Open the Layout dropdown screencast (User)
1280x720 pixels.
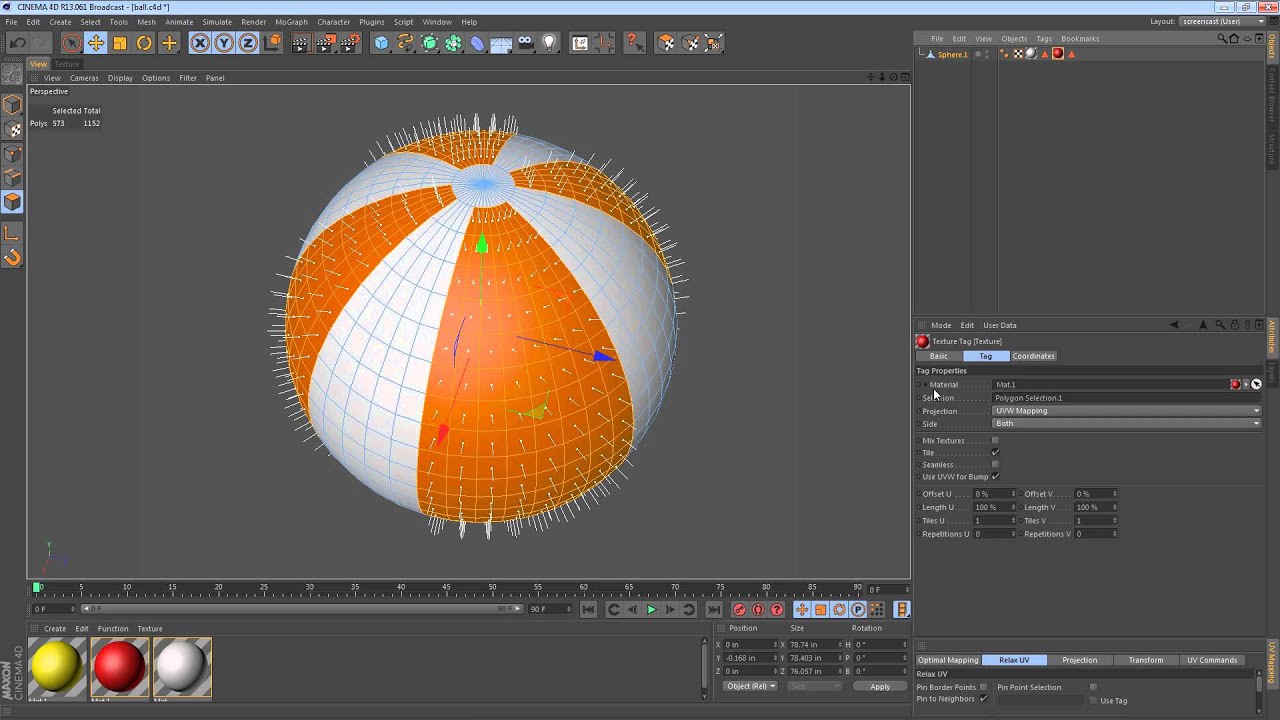1223,22
